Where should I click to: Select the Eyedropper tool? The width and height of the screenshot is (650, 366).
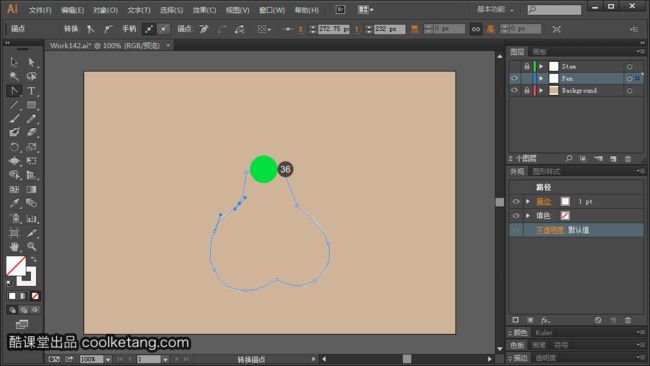click(14, 203)
